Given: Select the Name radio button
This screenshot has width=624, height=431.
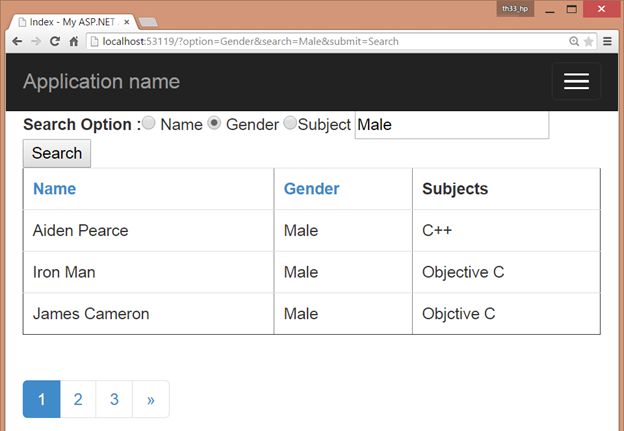Looking at the screenshot, I should point(149,123).
